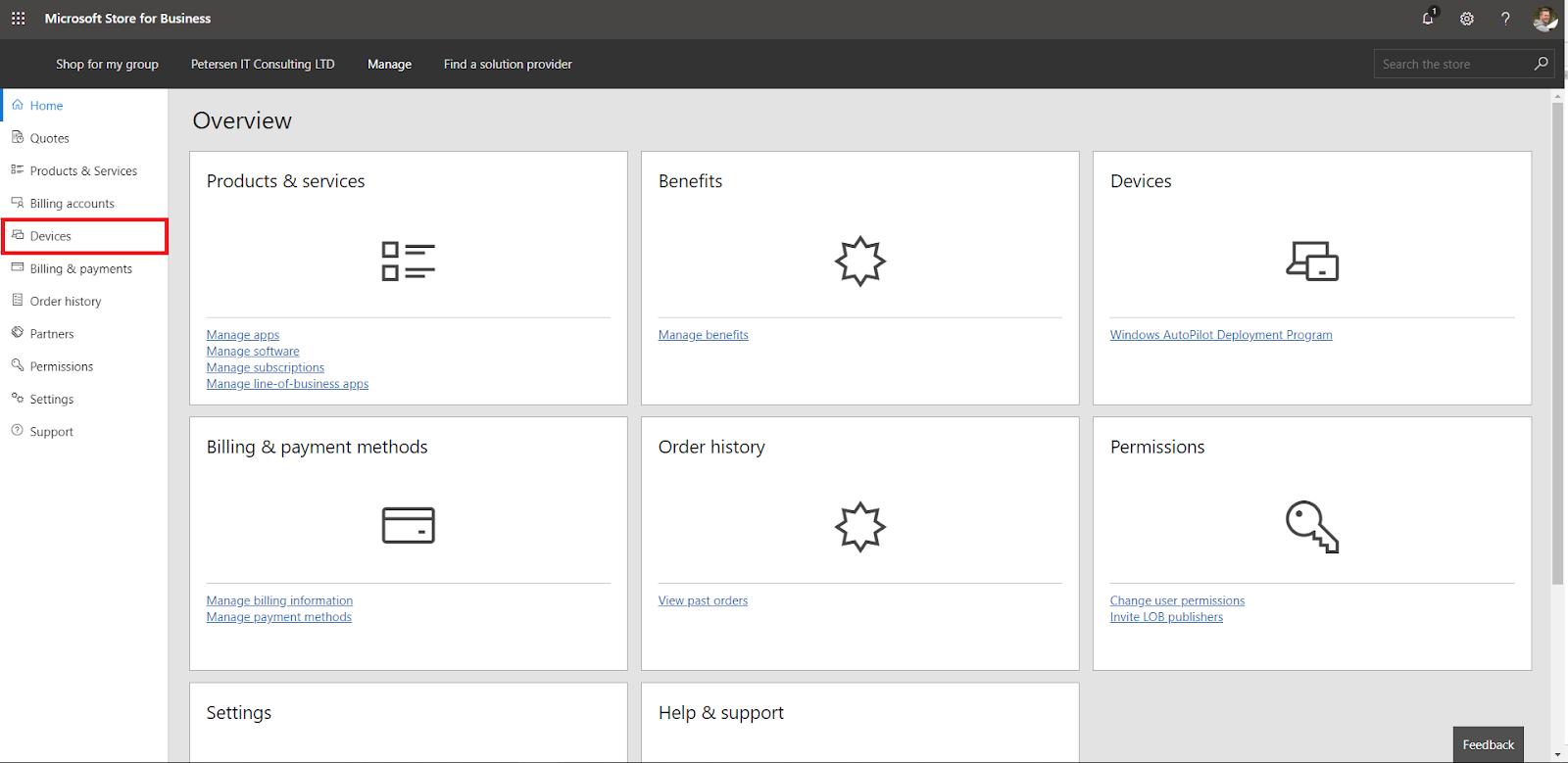Viewport: 1568px width, 763px height.
Task: Open Shop for my group tab
Action: pyautogui.click(x=107, y=65)
